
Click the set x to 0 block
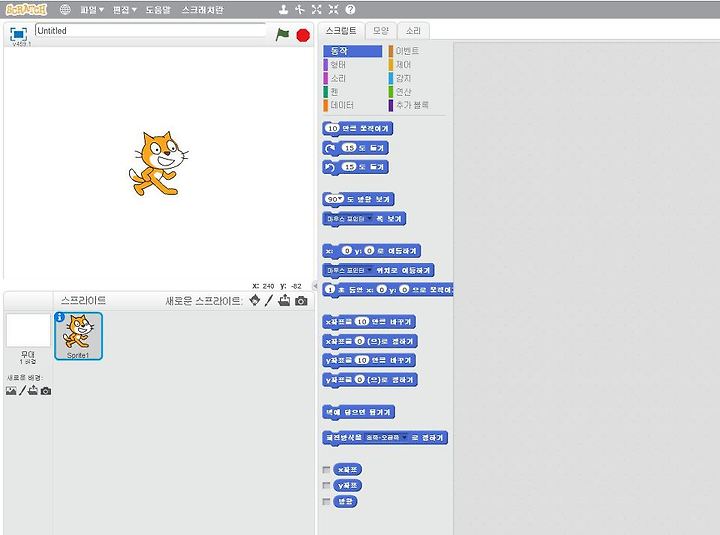[370, 341]
